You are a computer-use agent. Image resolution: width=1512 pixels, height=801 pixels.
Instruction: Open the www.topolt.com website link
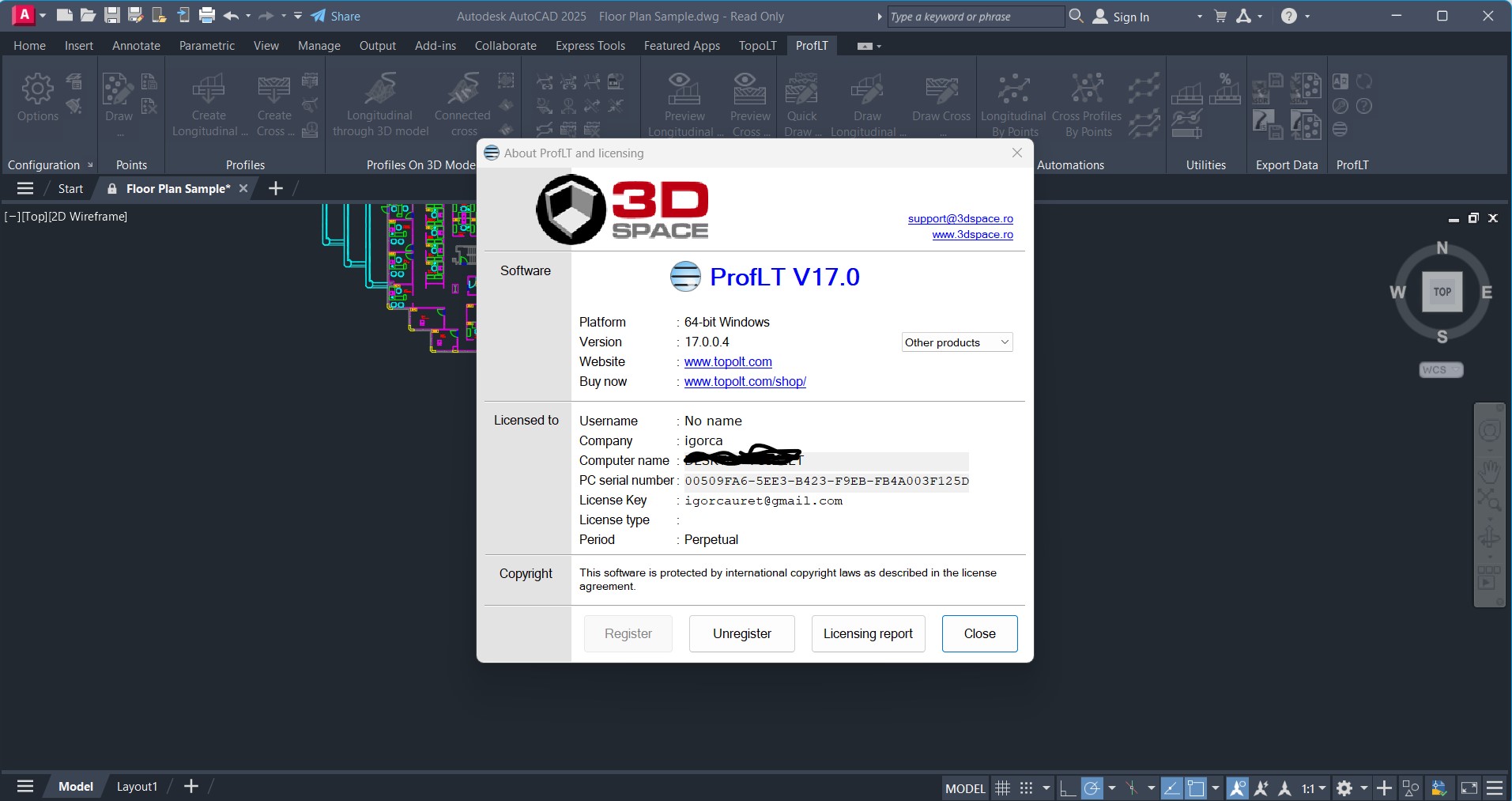728,361
